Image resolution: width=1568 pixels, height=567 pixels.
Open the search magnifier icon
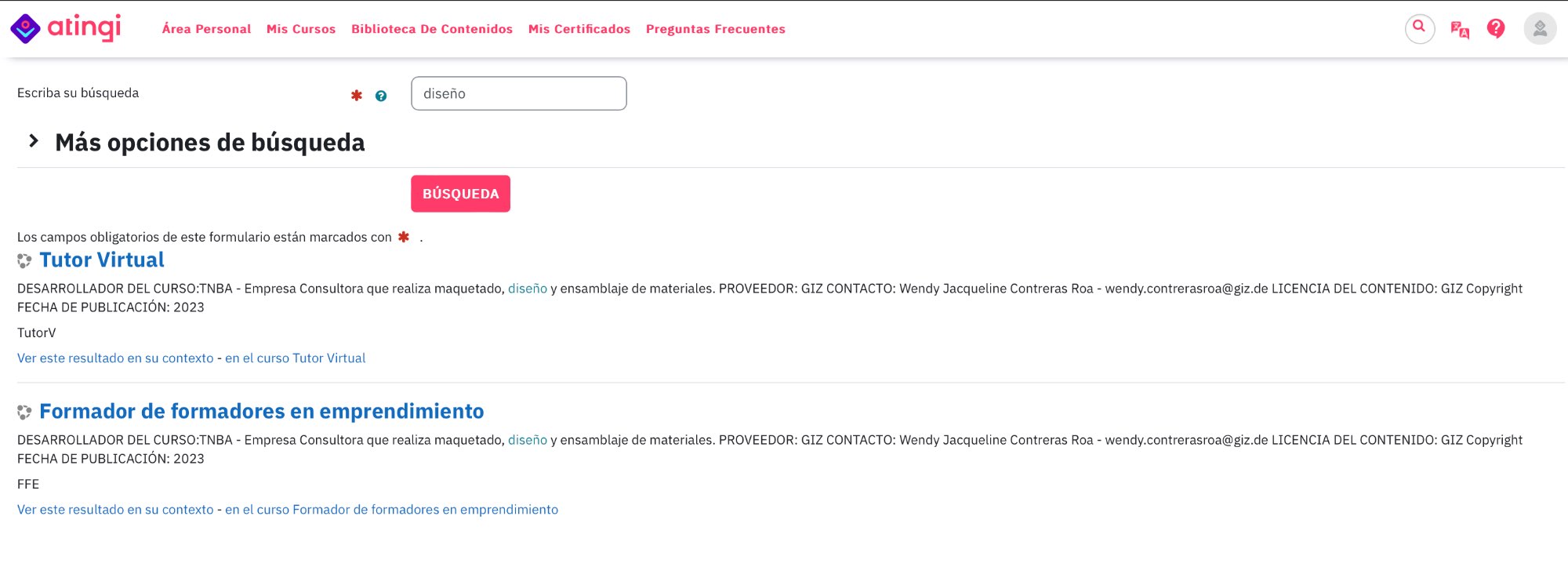[x=1419, y=28]
